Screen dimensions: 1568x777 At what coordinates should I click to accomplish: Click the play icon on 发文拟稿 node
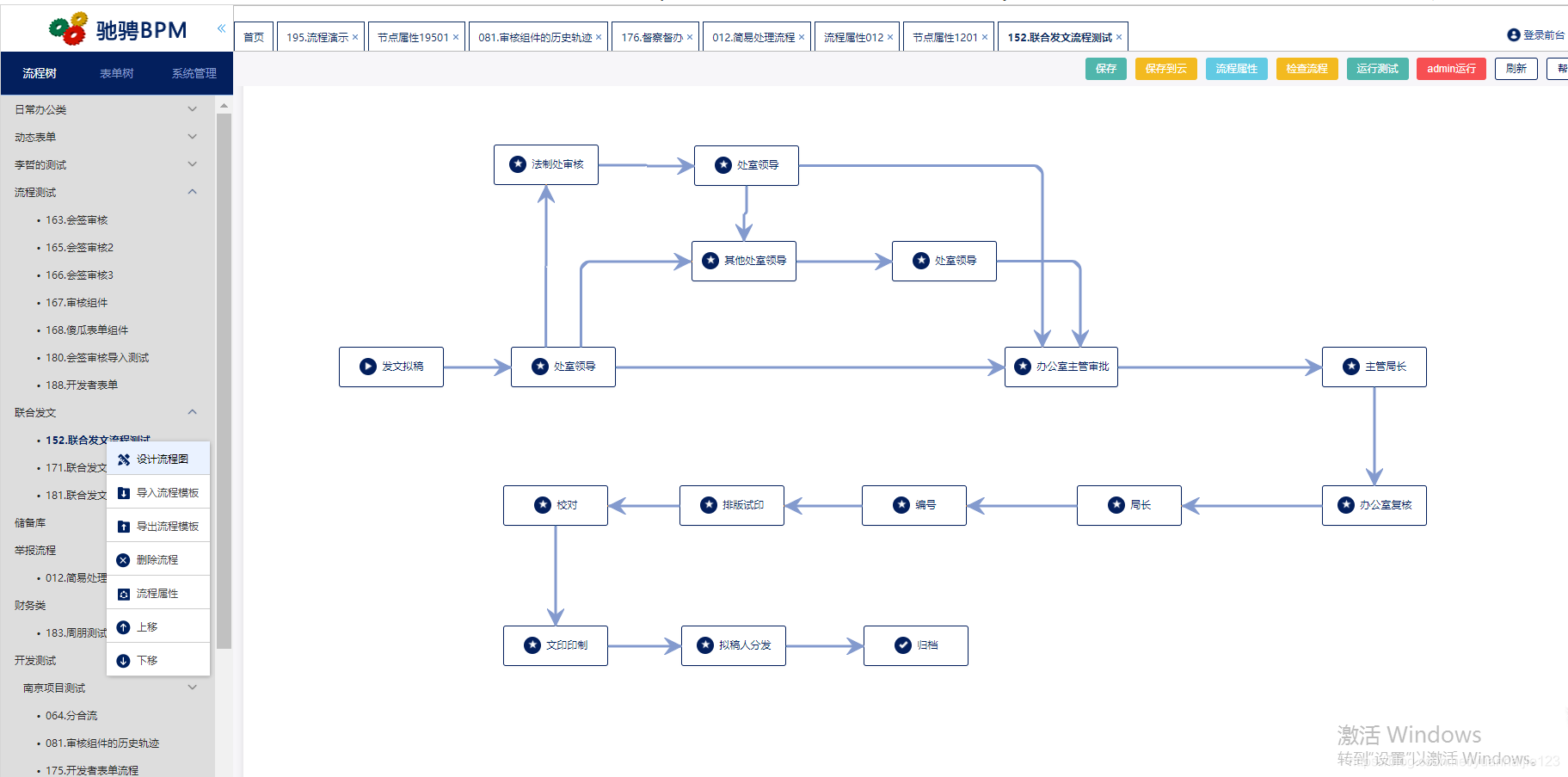coord(368,367)
